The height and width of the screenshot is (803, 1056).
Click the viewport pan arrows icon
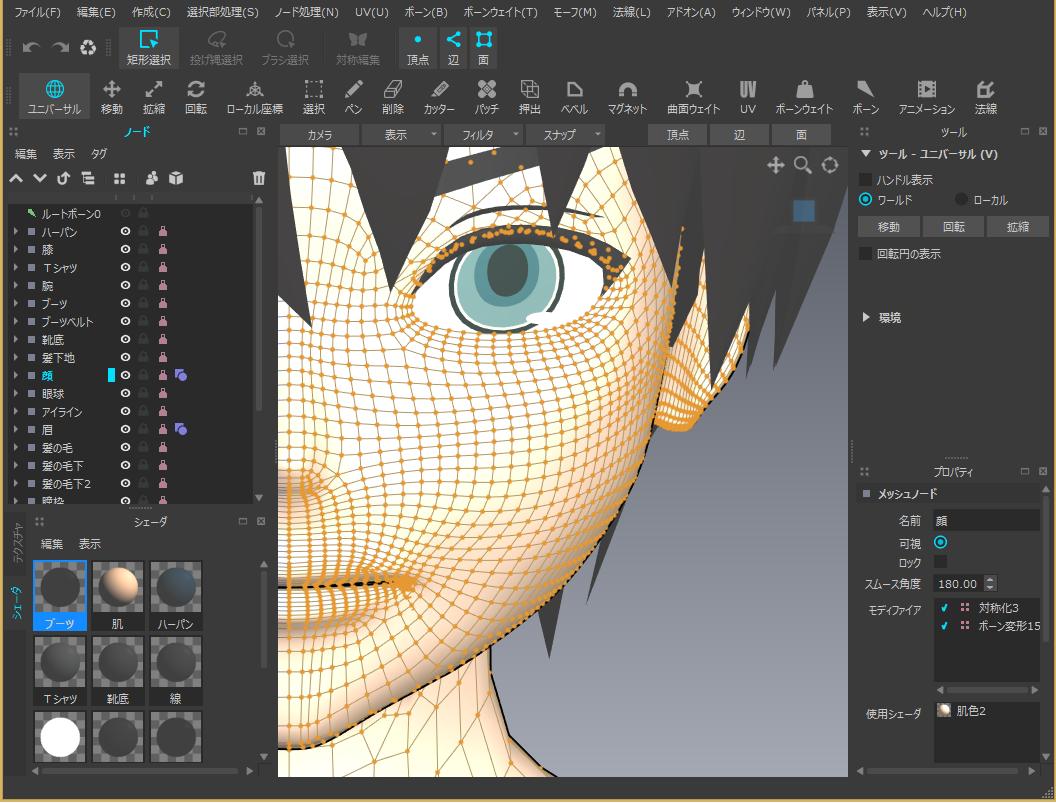click(775, 165)
